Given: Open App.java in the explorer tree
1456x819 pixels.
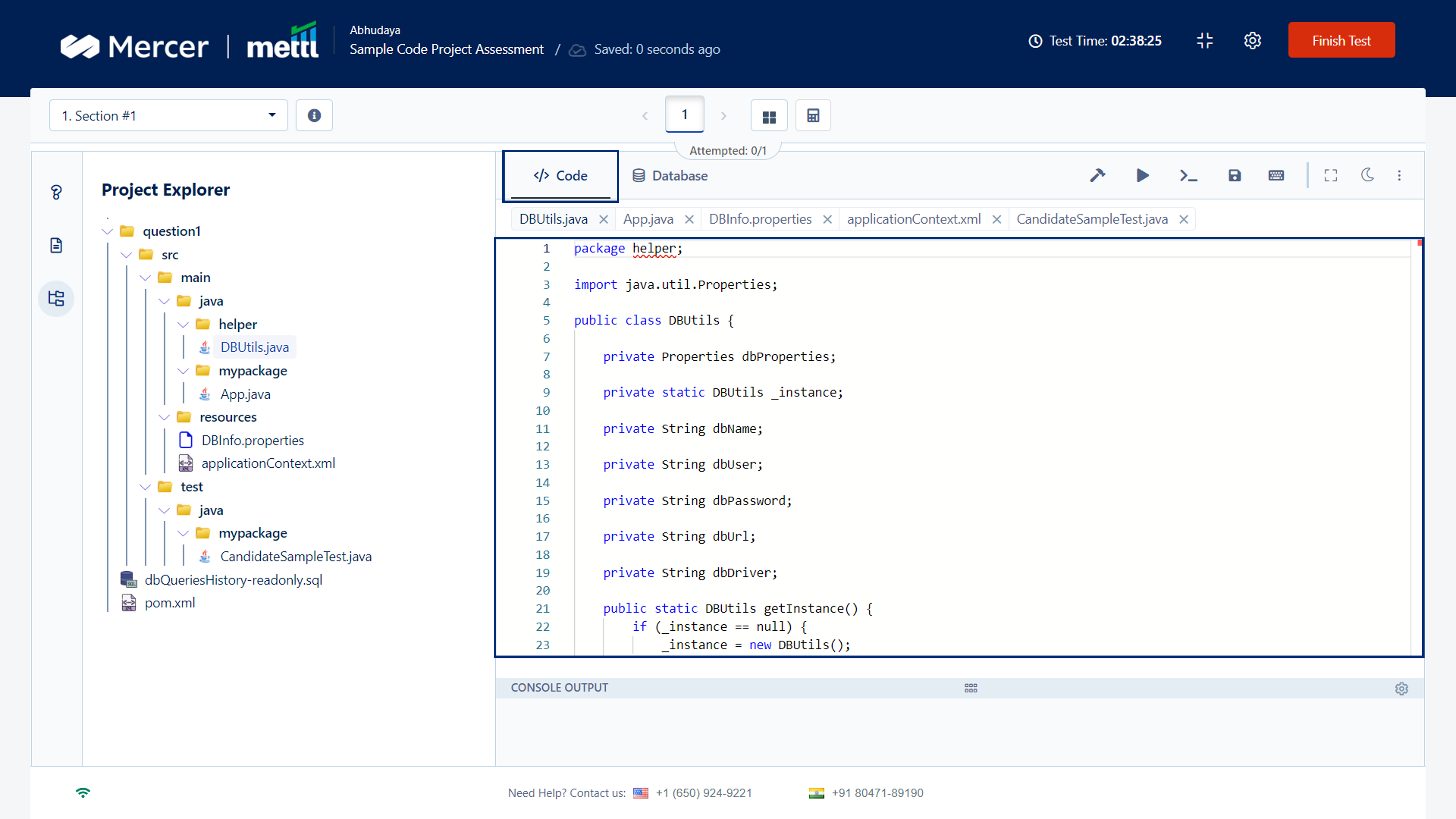Looking at the screenshot, I should coord(245,394).
